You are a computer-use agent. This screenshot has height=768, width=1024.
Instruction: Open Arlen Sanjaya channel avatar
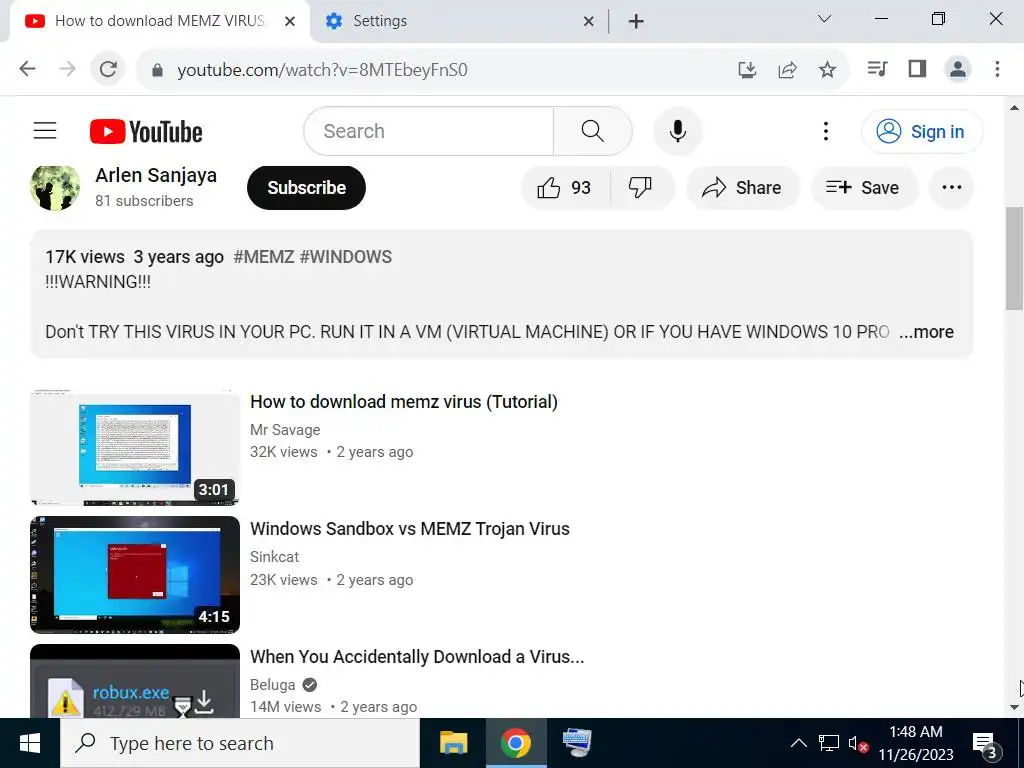click(x=56, y=188)
